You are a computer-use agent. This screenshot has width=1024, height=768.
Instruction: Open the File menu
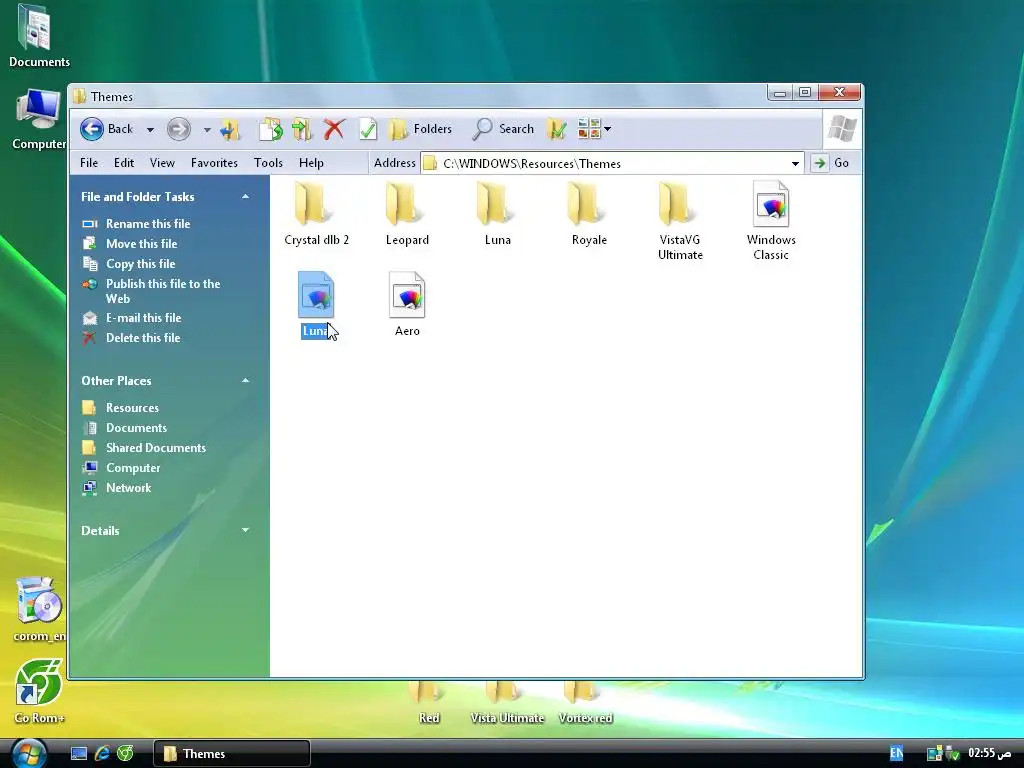pyautogui.click(x=89, y=163)
